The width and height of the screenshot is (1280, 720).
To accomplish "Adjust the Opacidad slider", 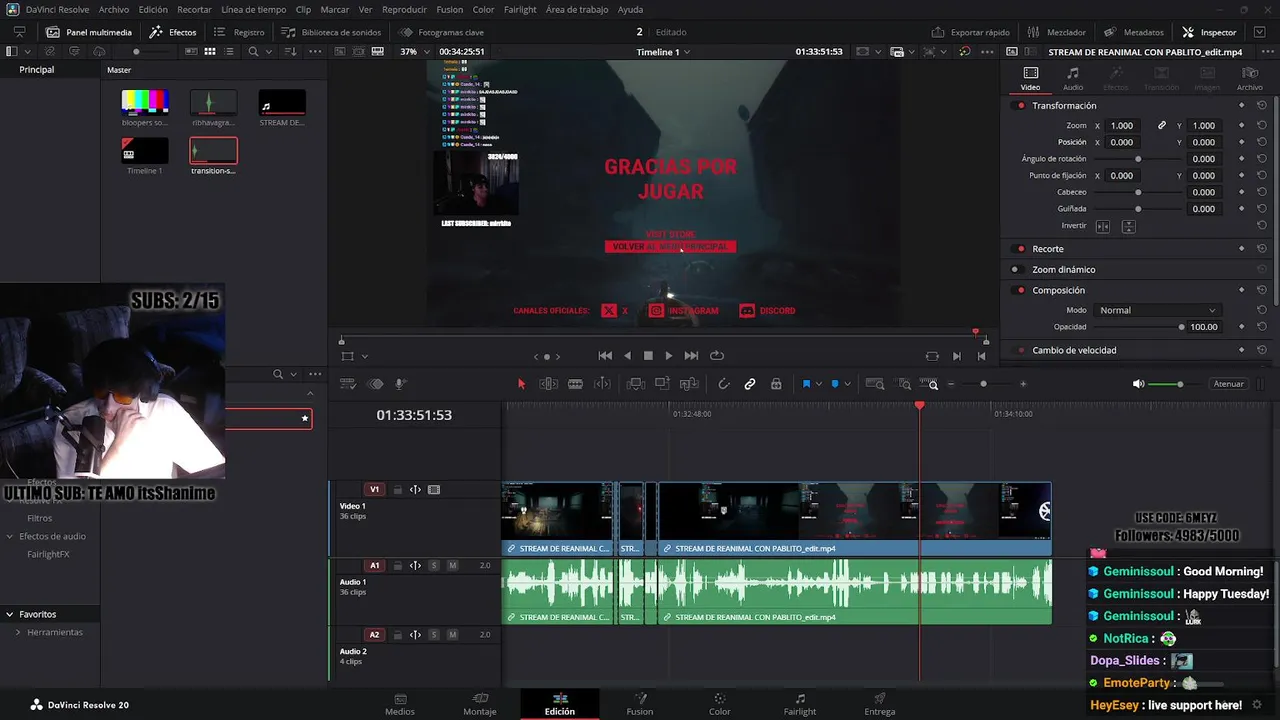I will 1138,327.
